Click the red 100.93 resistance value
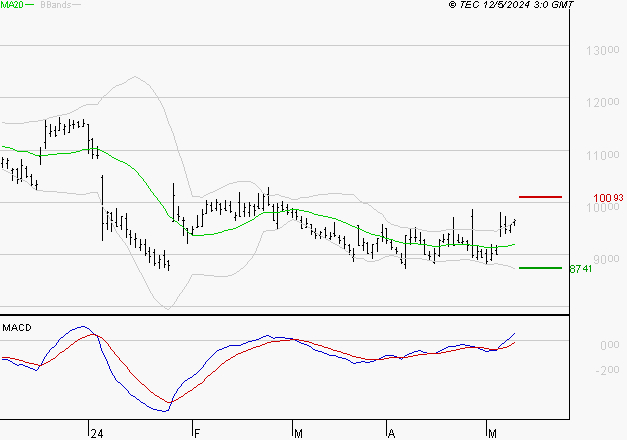Viewport: 627px width, 440px height. pyautogui.click(x=608, y=198)
